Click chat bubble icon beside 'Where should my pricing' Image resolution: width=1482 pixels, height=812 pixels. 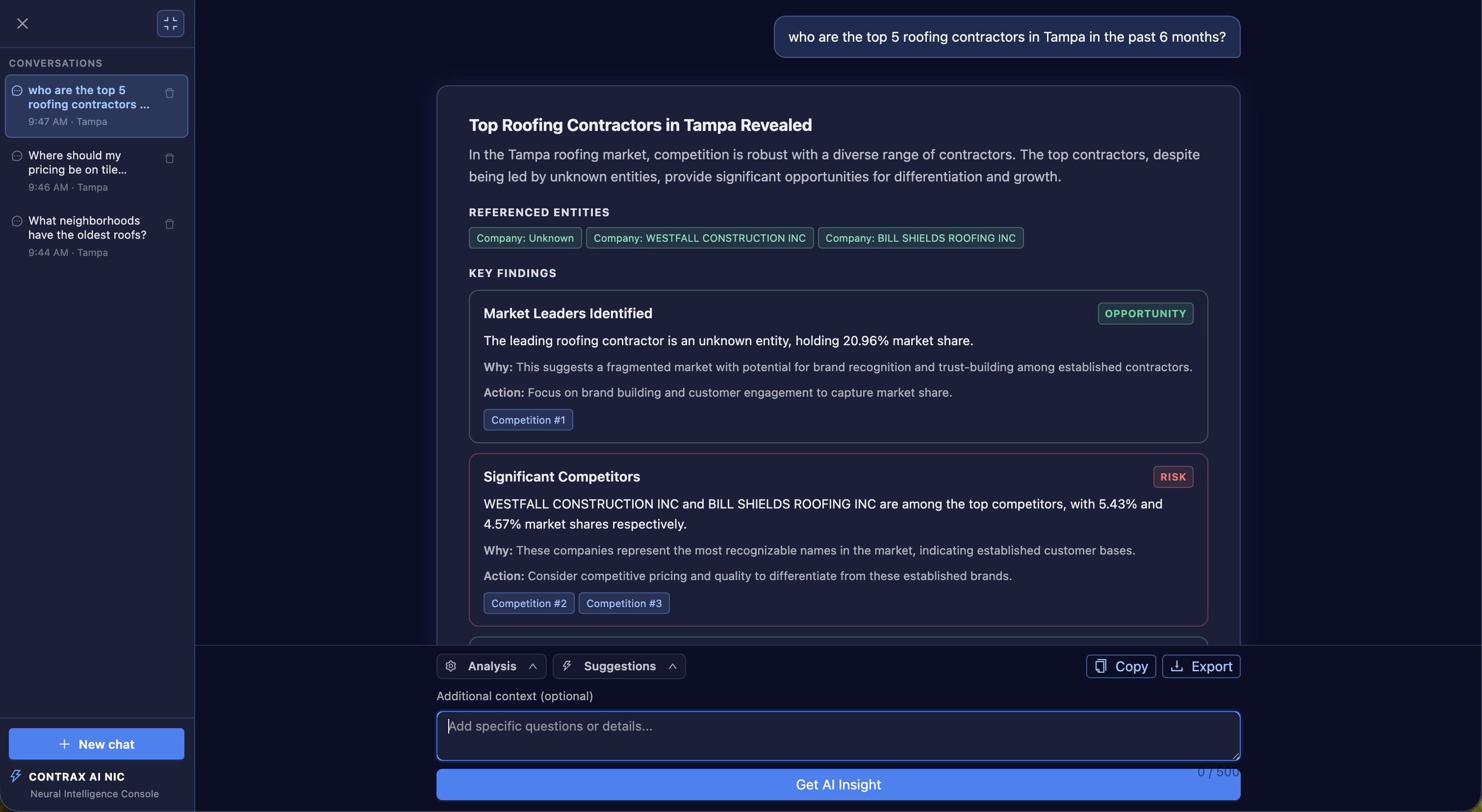click(17, 155)
